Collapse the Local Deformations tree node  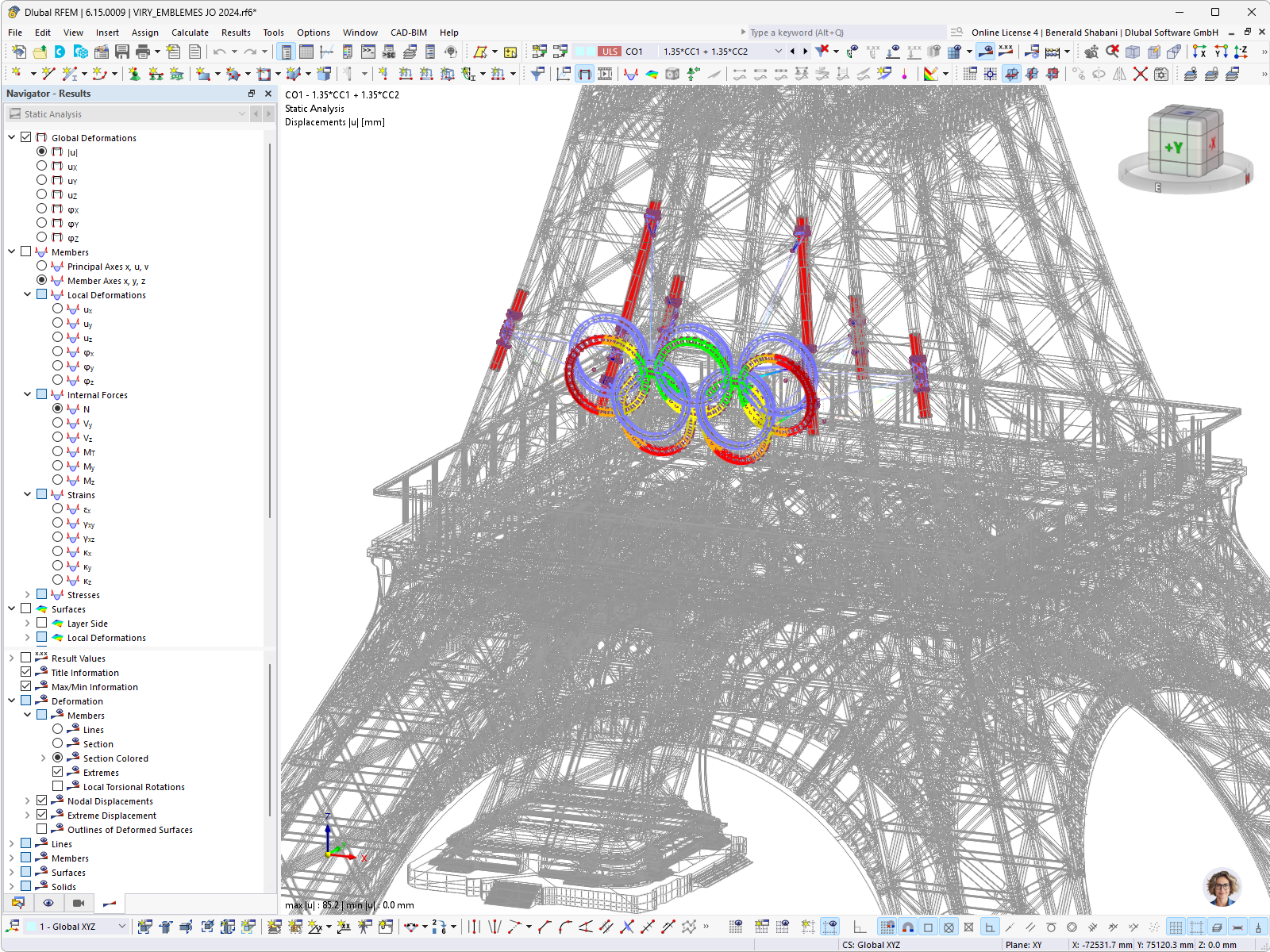tap(28, 294)
